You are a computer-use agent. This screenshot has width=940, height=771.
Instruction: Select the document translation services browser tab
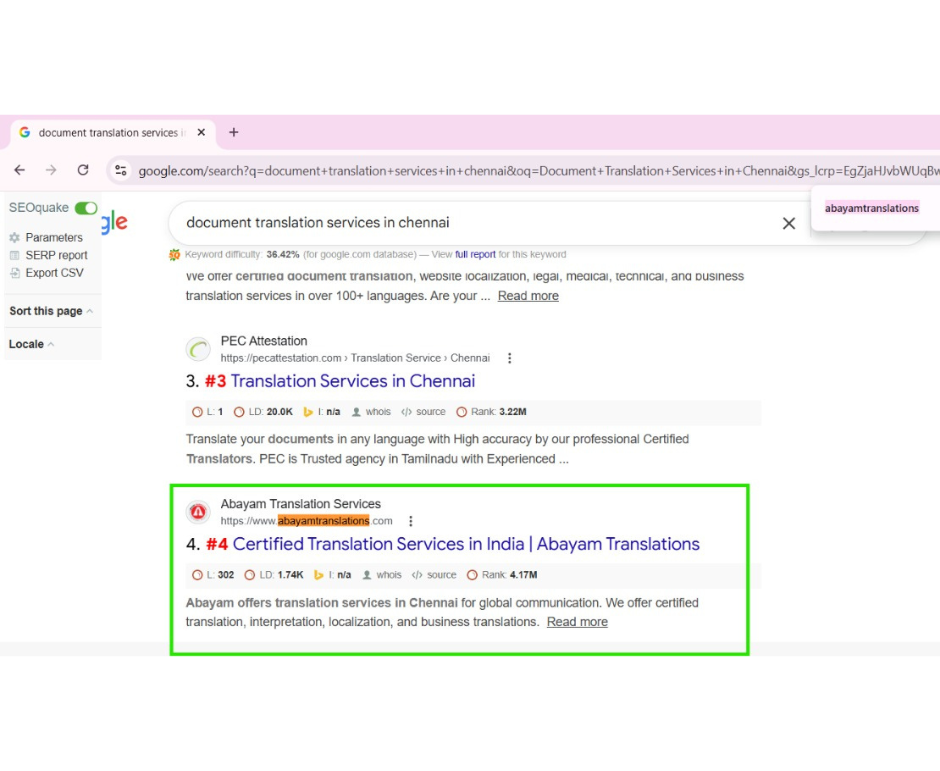pyautogui.click(x=112, y=132)
